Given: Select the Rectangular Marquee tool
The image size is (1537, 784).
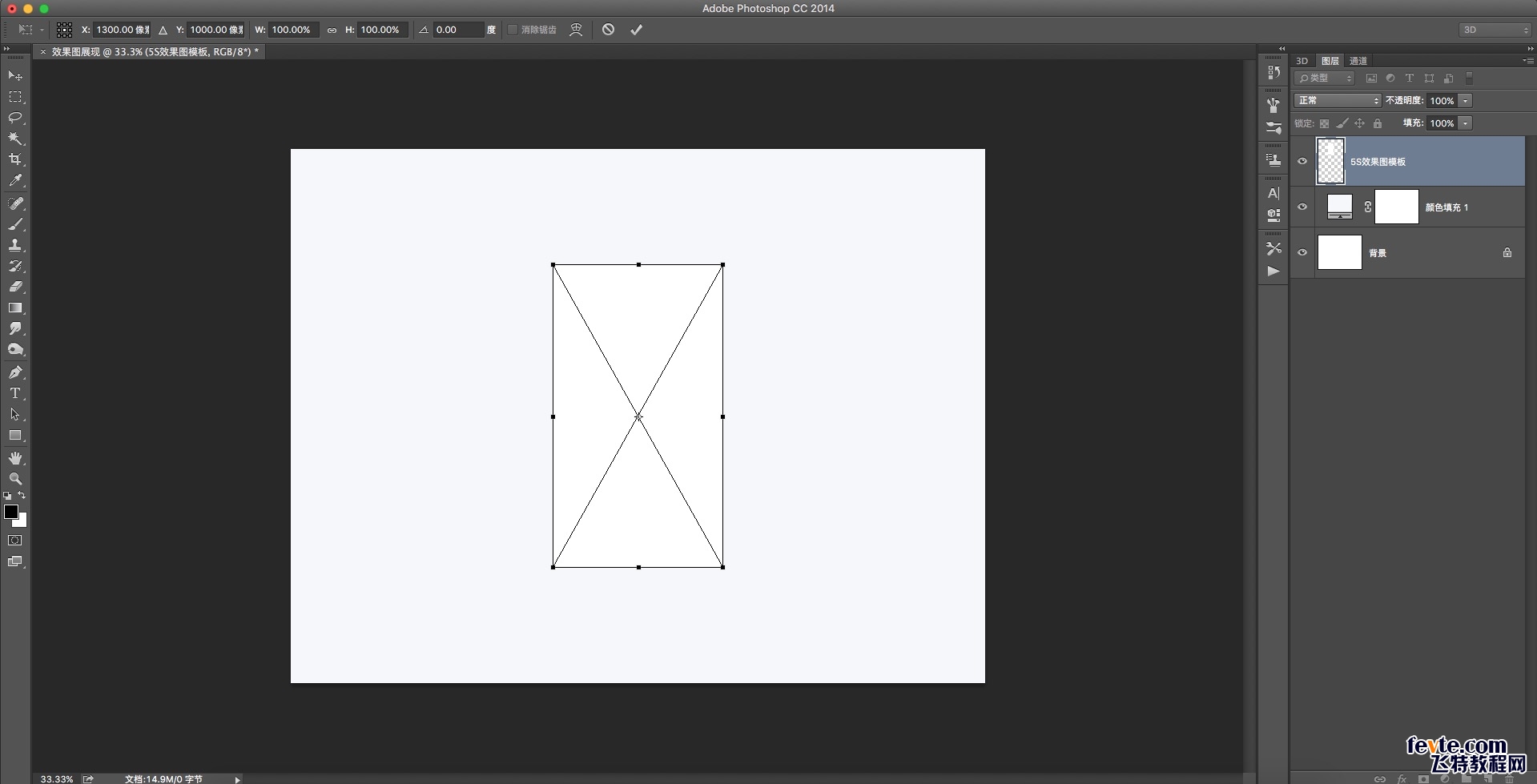Looking at the screenshot, I should (15, 97).
